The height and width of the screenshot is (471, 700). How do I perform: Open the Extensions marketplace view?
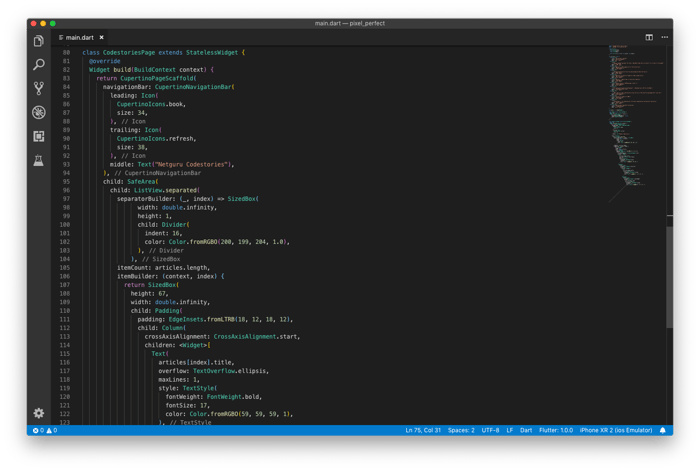[39, 137]
